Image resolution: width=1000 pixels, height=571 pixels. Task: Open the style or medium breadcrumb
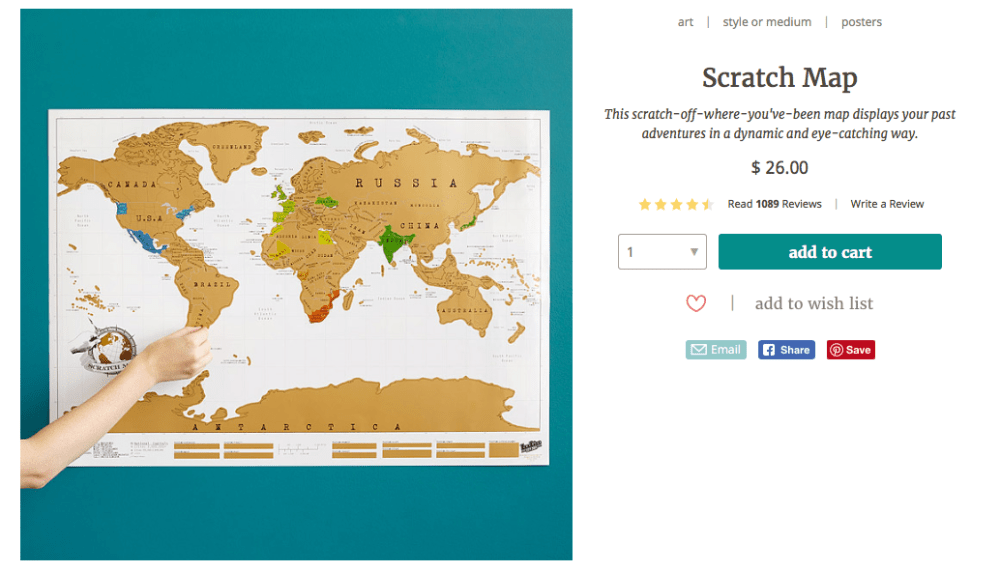(767, 22)
